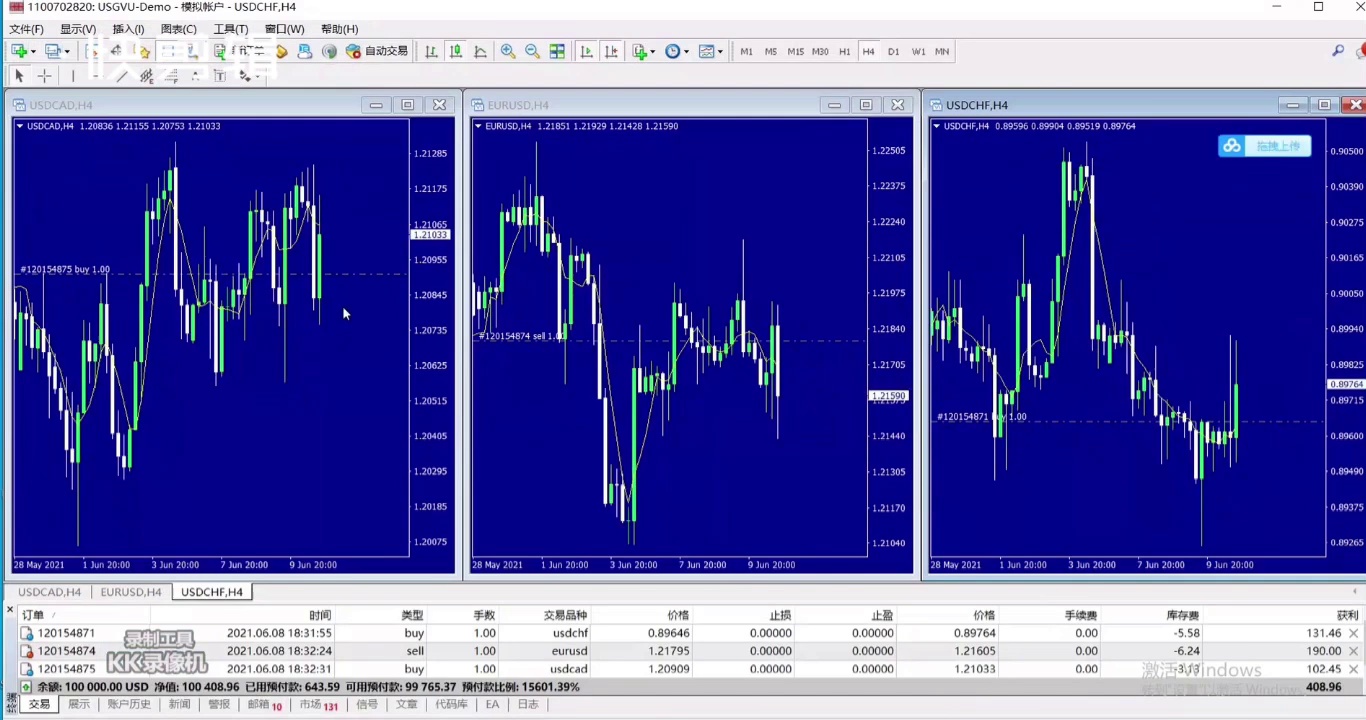Select the cursor arrow tool

(19, 76)
